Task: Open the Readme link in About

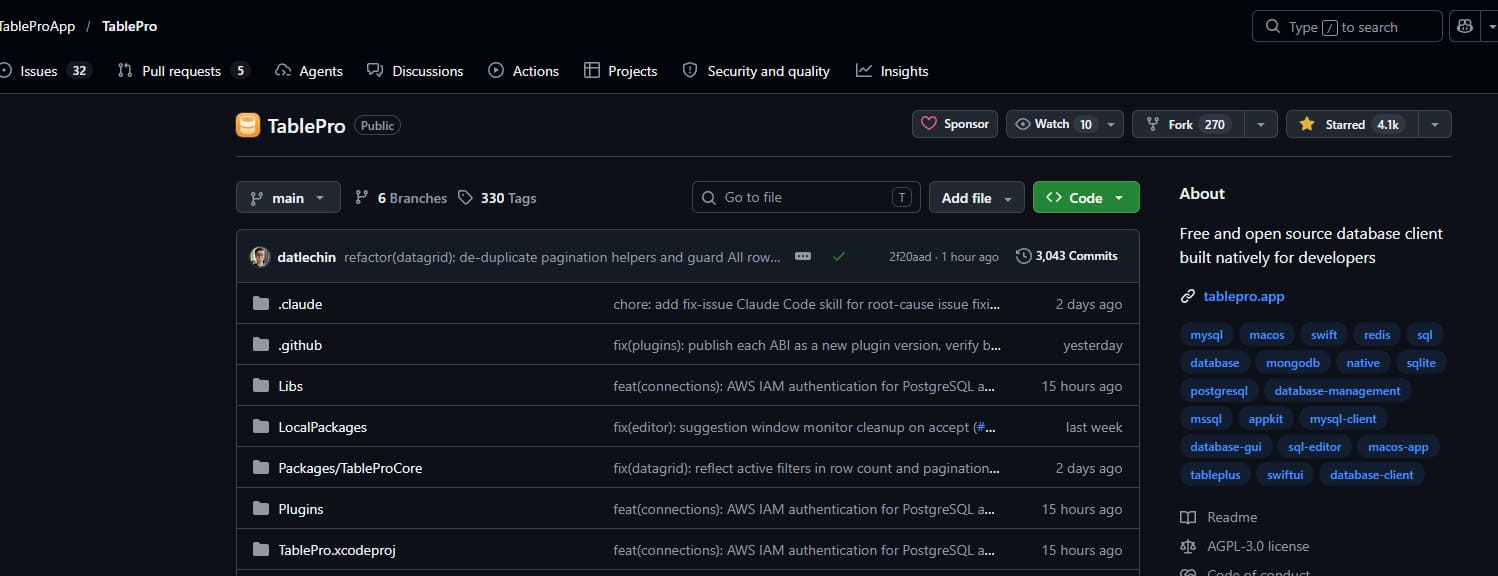Action: click(1232, 517)
